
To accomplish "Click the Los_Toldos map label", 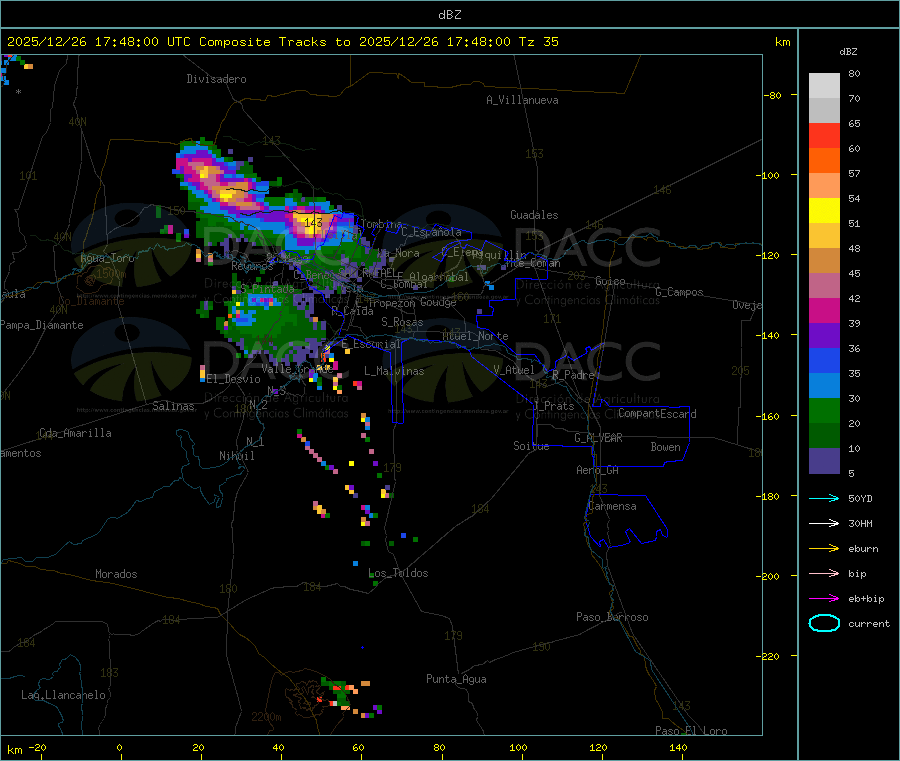I will click(x=398, y=573).
